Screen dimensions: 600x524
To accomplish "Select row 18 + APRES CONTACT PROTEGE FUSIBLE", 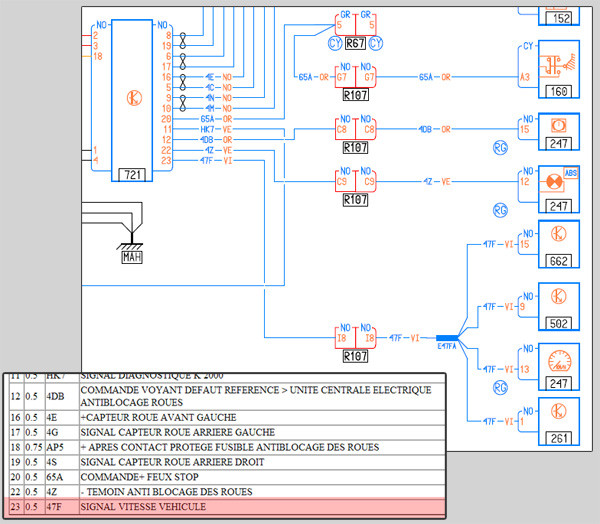I will click(227, 447).
